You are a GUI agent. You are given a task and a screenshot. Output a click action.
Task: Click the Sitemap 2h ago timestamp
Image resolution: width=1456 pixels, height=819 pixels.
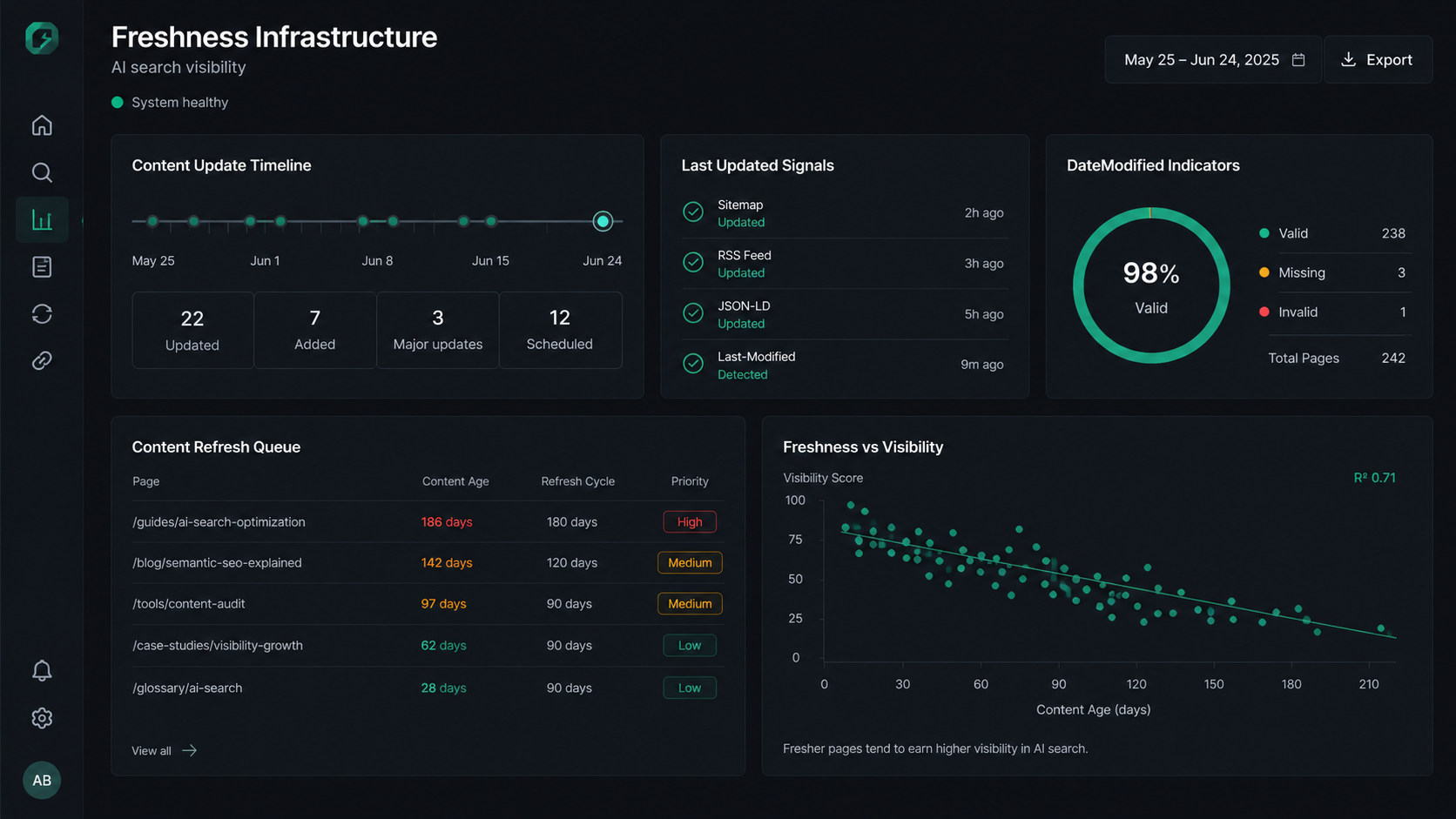[984, 212]
